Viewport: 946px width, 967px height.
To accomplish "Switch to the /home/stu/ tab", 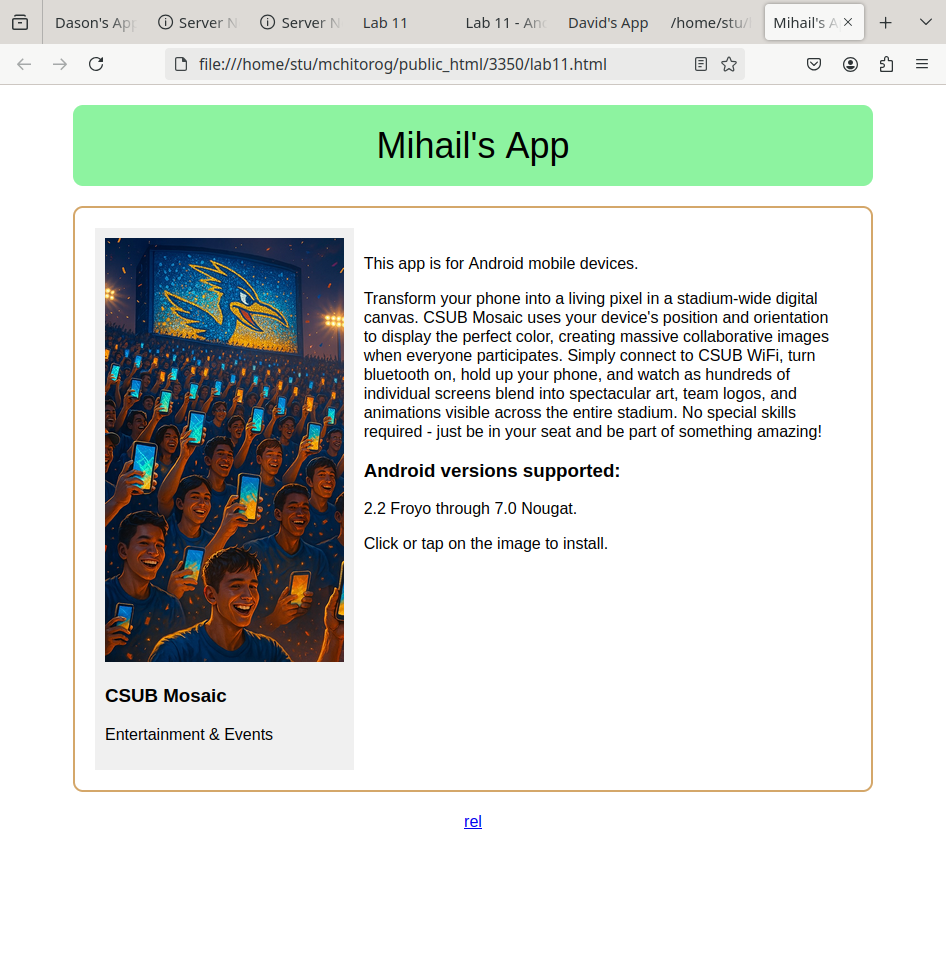I will point(710,23).
